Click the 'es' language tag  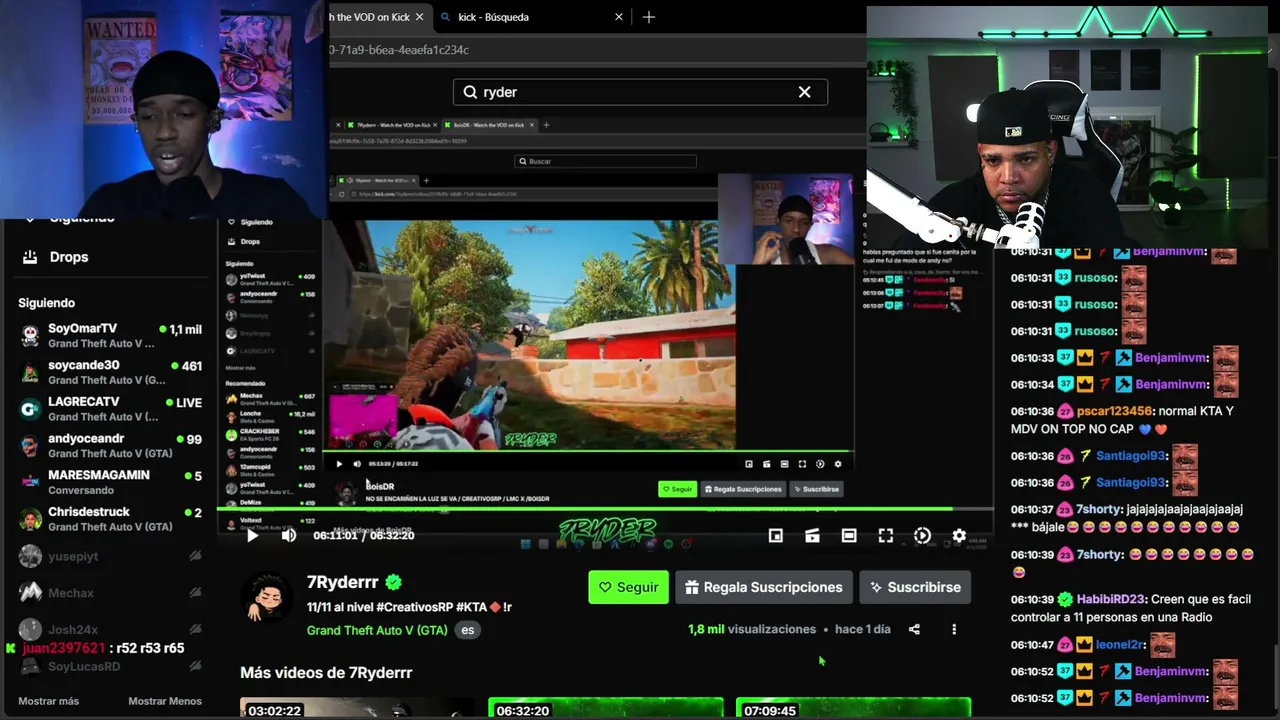click(x=467, y=630)
